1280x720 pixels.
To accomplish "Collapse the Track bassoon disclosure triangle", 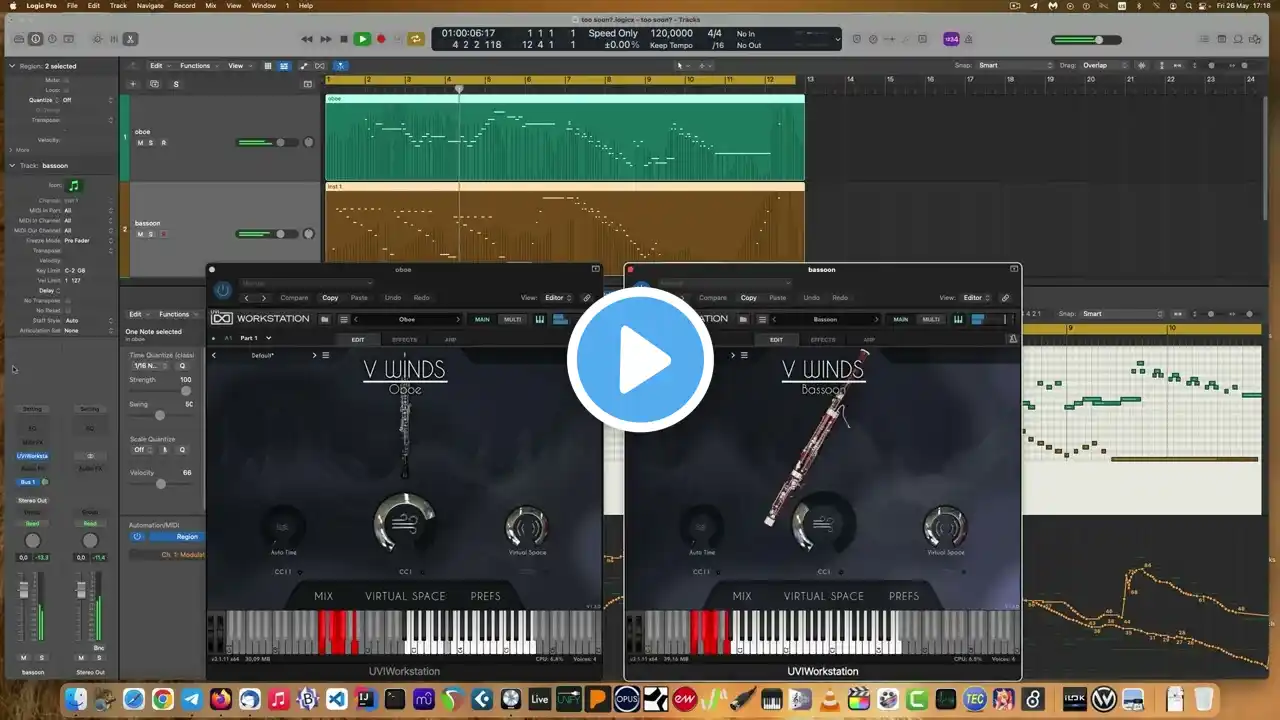I will tap(12, 165).
